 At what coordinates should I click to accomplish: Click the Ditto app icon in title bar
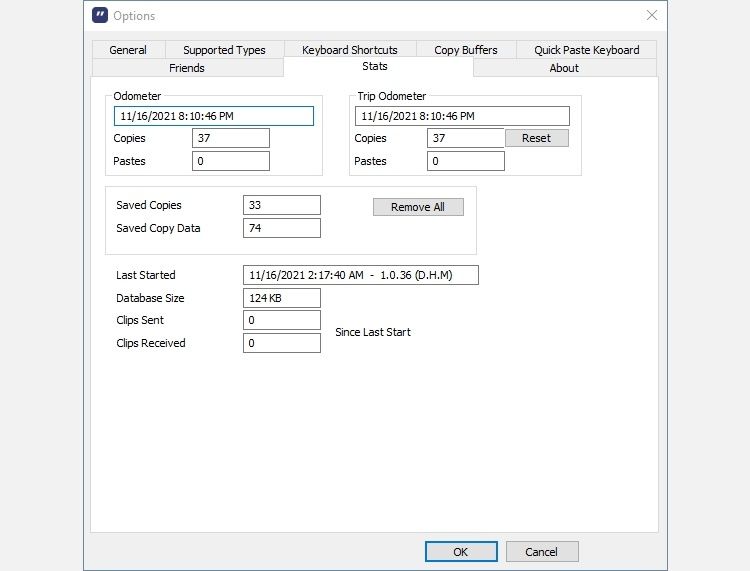coord(100,15)
